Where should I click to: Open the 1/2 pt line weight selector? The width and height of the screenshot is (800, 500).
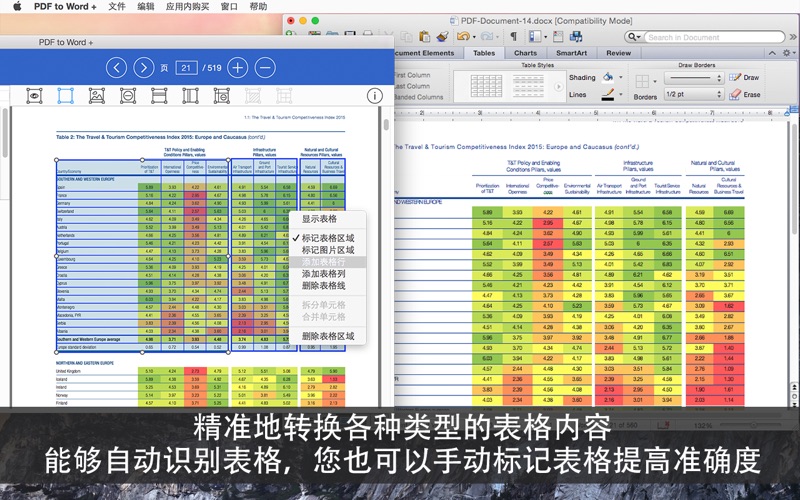pos(694,94)
